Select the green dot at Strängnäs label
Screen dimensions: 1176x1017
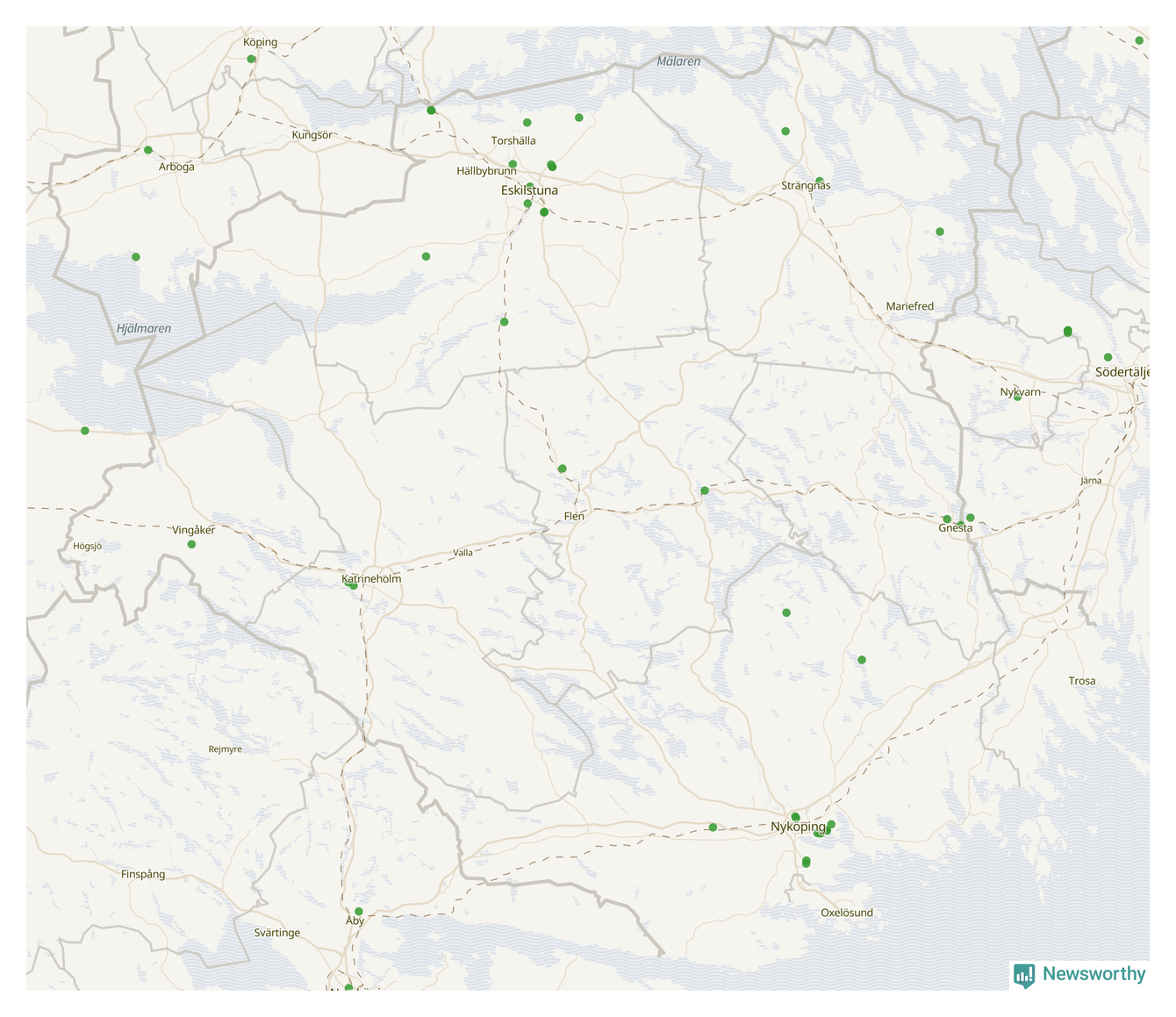click(x=819, y=181)
